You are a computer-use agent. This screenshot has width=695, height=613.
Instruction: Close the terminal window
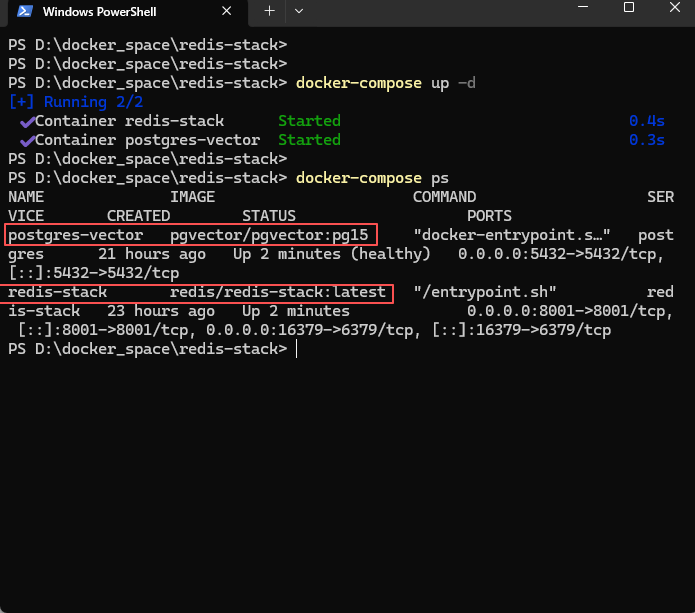(675, 8)
